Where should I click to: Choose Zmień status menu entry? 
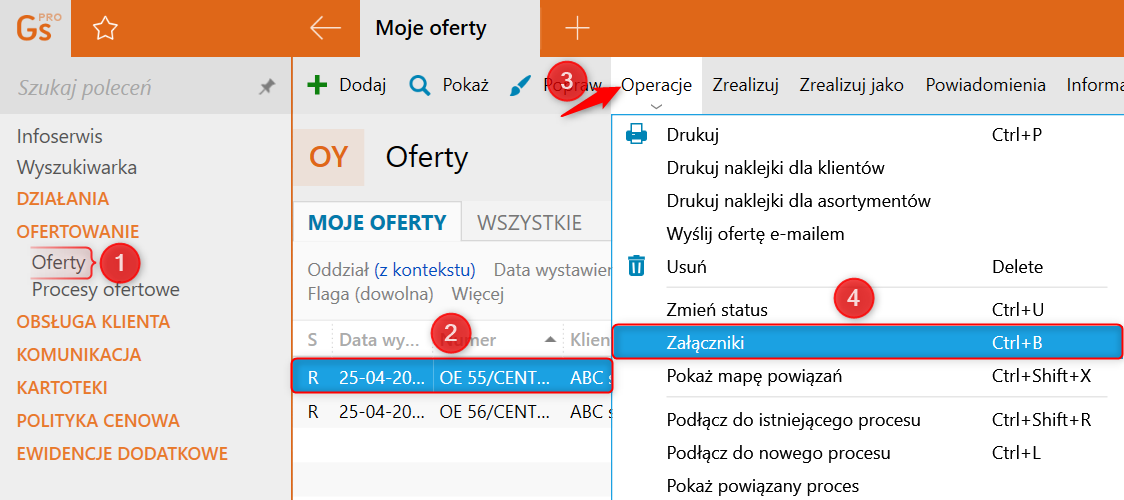coord(717,310)
